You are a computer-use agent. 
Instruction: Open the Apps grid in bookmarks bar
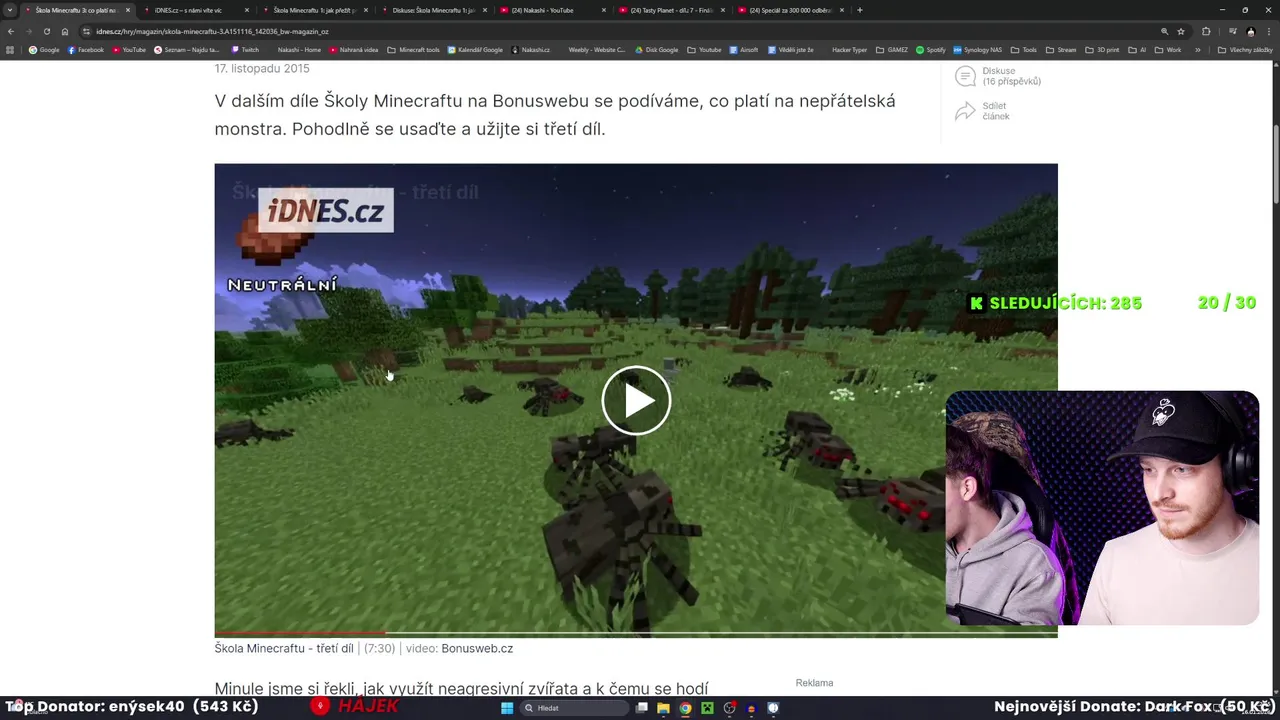(10, 49)
